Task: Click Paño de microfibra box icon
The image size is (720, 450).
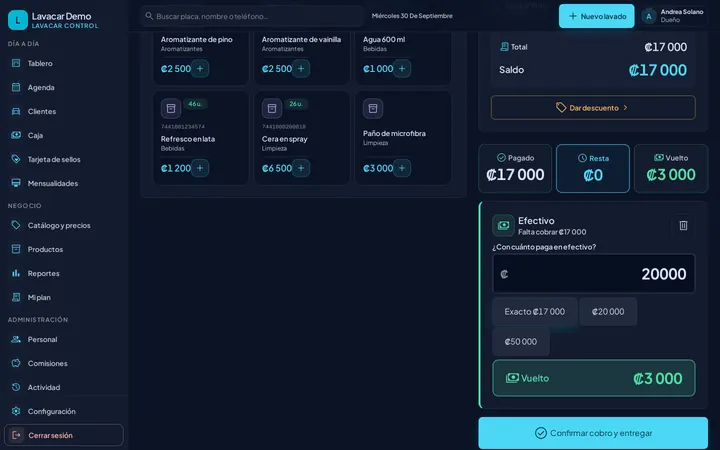Action: (373, 108)
